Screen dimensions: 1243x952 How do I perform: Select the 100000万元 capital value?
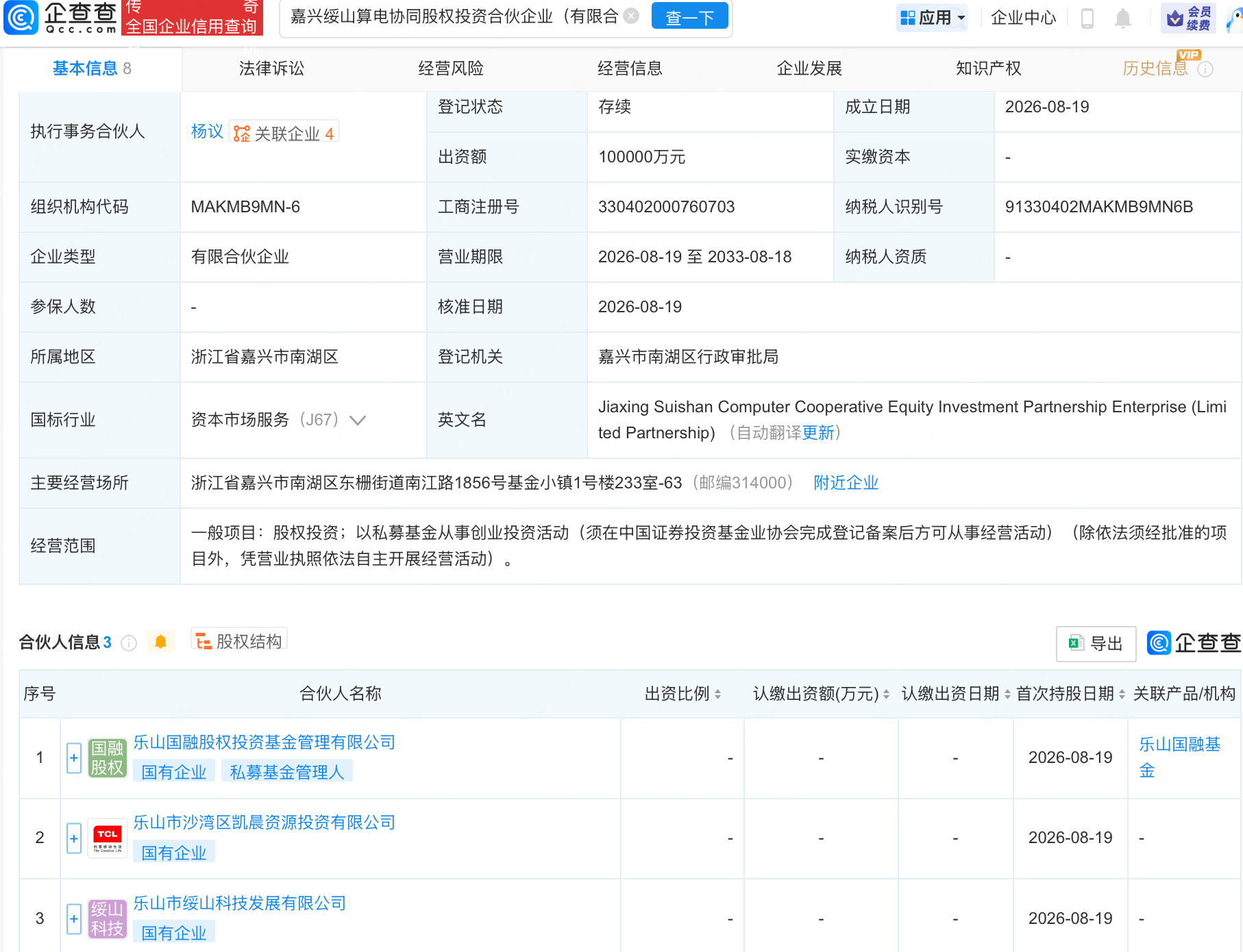pyautogui.click(x=641, y=157)
